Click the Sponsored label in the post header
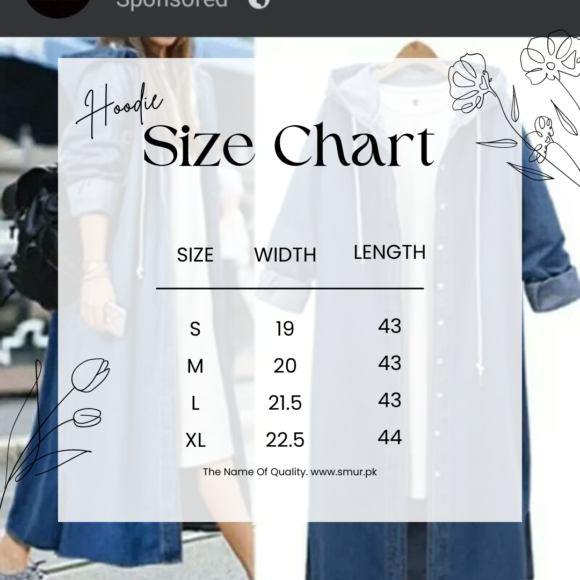The width and height of the screenshot is (580, 580). (172, 4)
